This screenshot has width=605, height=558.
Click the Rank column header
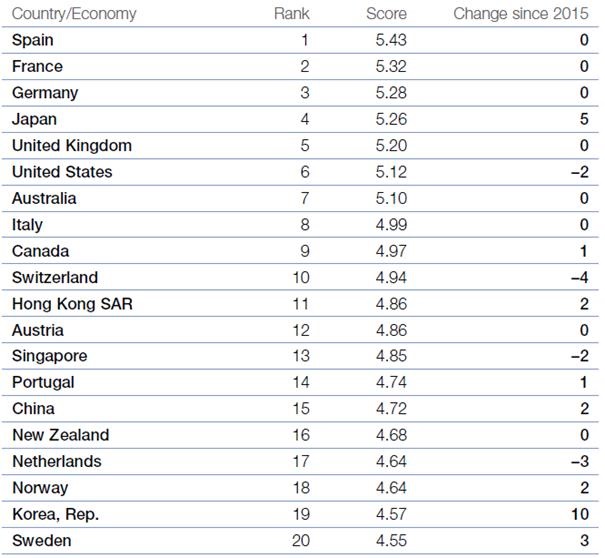tap(292, 14)
